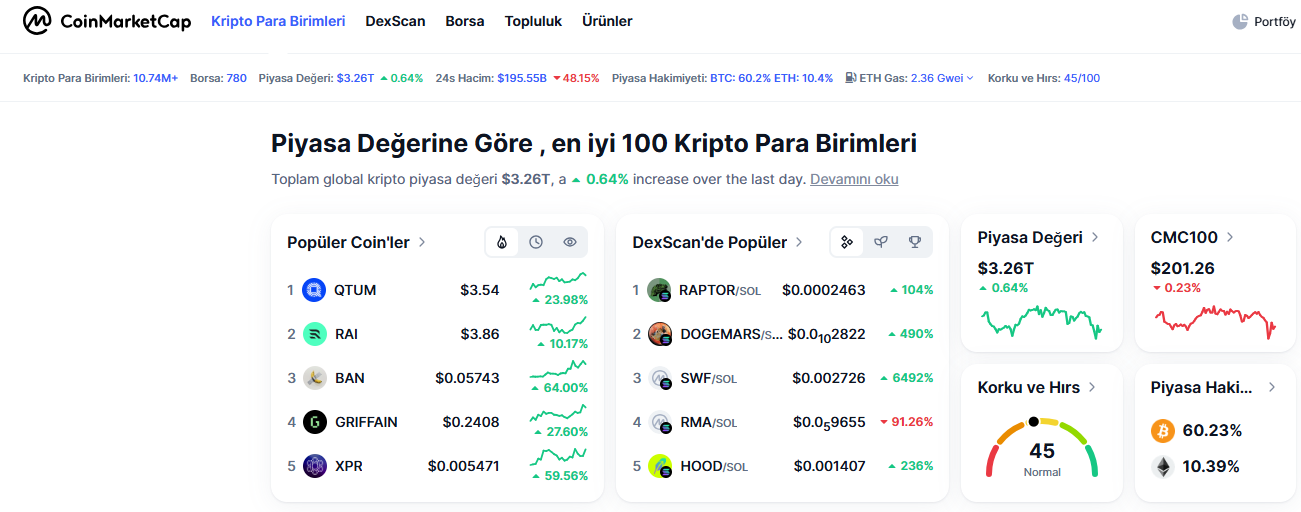Click the Ethereum dominance 10.39% value

1212,467
